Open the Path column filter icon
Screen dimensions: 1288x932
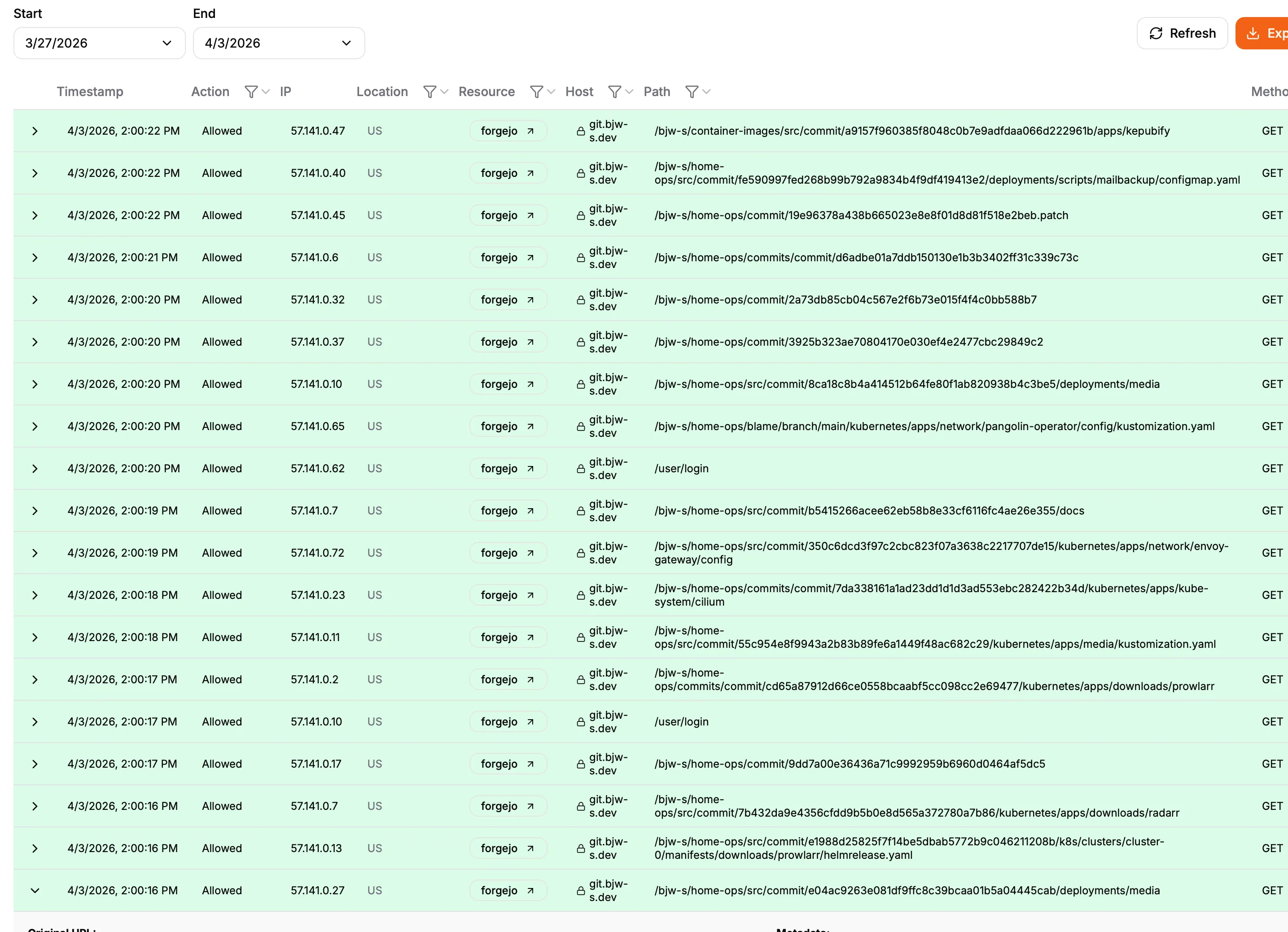[x=697, y=92]
